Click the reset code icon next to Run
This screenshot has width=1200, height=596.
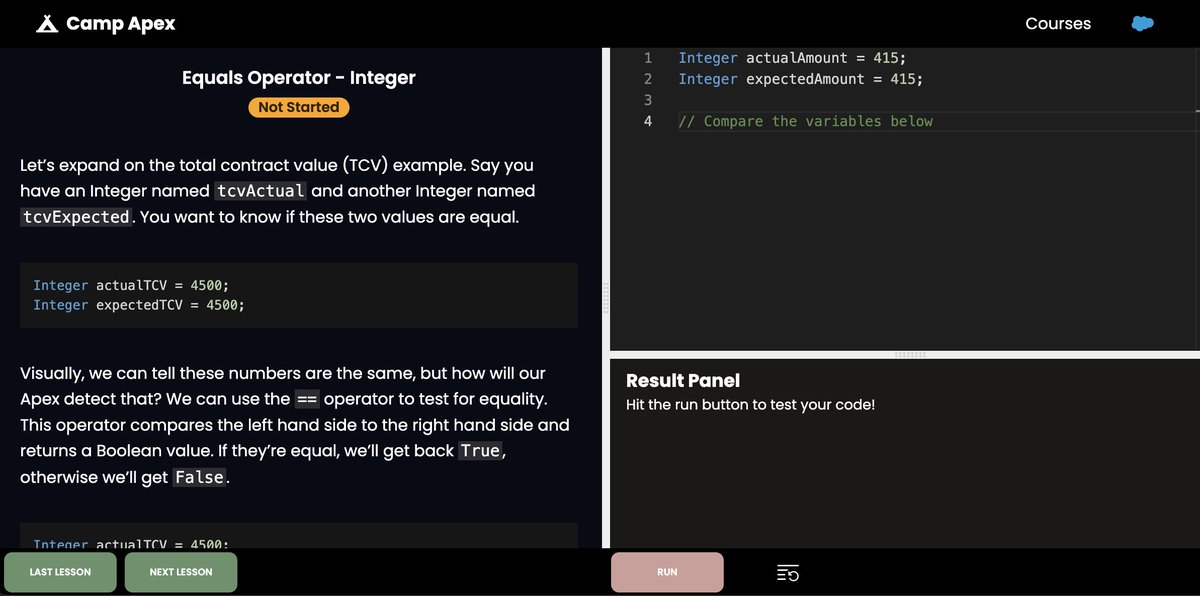pos(788,573)
